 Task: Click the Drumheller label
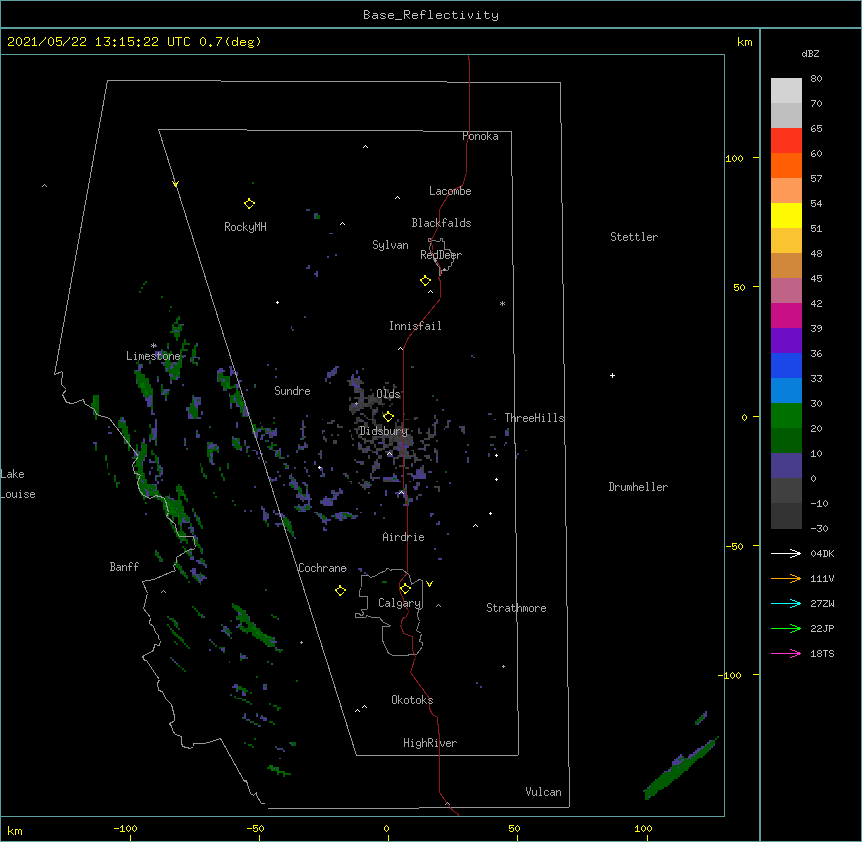click(x=638, y=487)
